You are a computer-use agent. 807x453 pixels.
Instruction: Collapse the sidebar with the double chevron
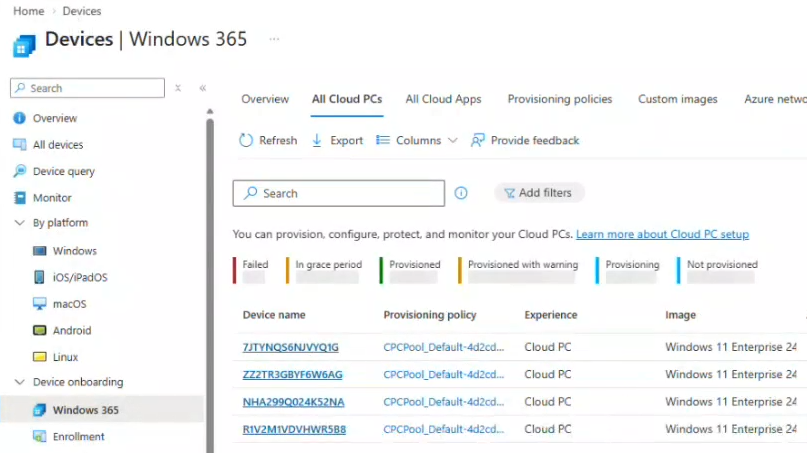(203, 88)
